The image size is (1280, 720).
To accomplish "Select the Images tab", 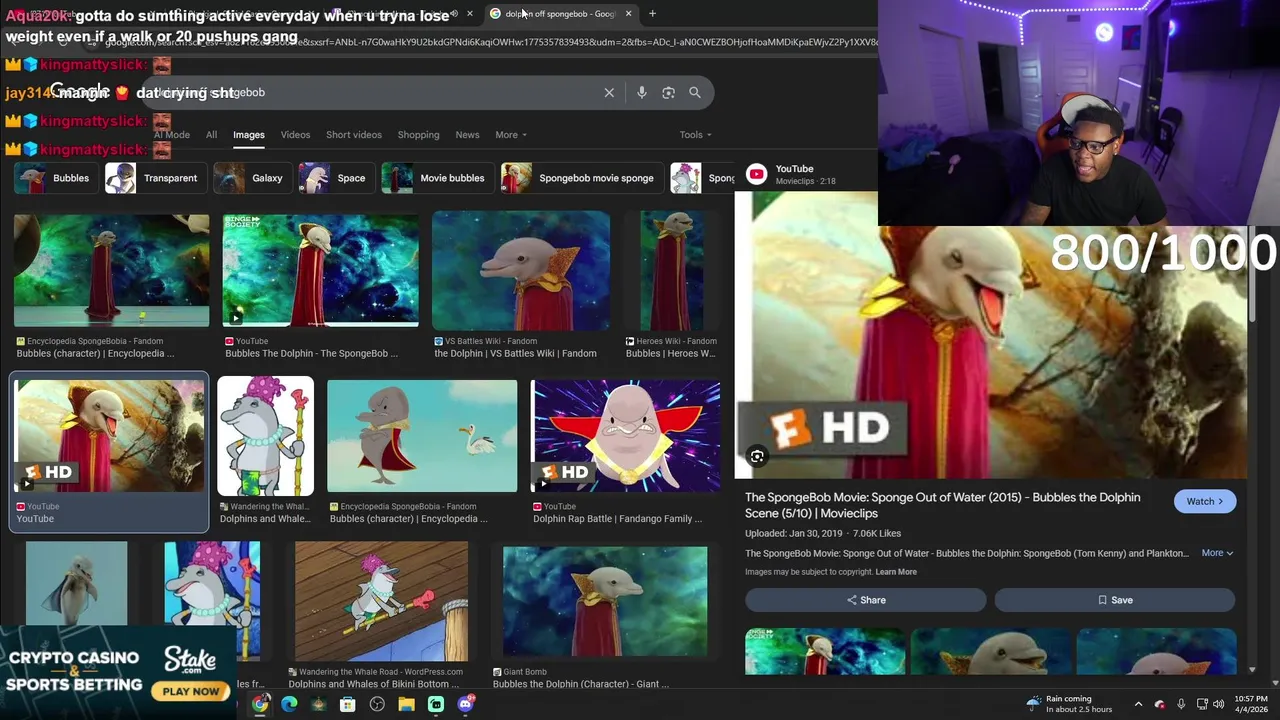I will pos(249,134).
